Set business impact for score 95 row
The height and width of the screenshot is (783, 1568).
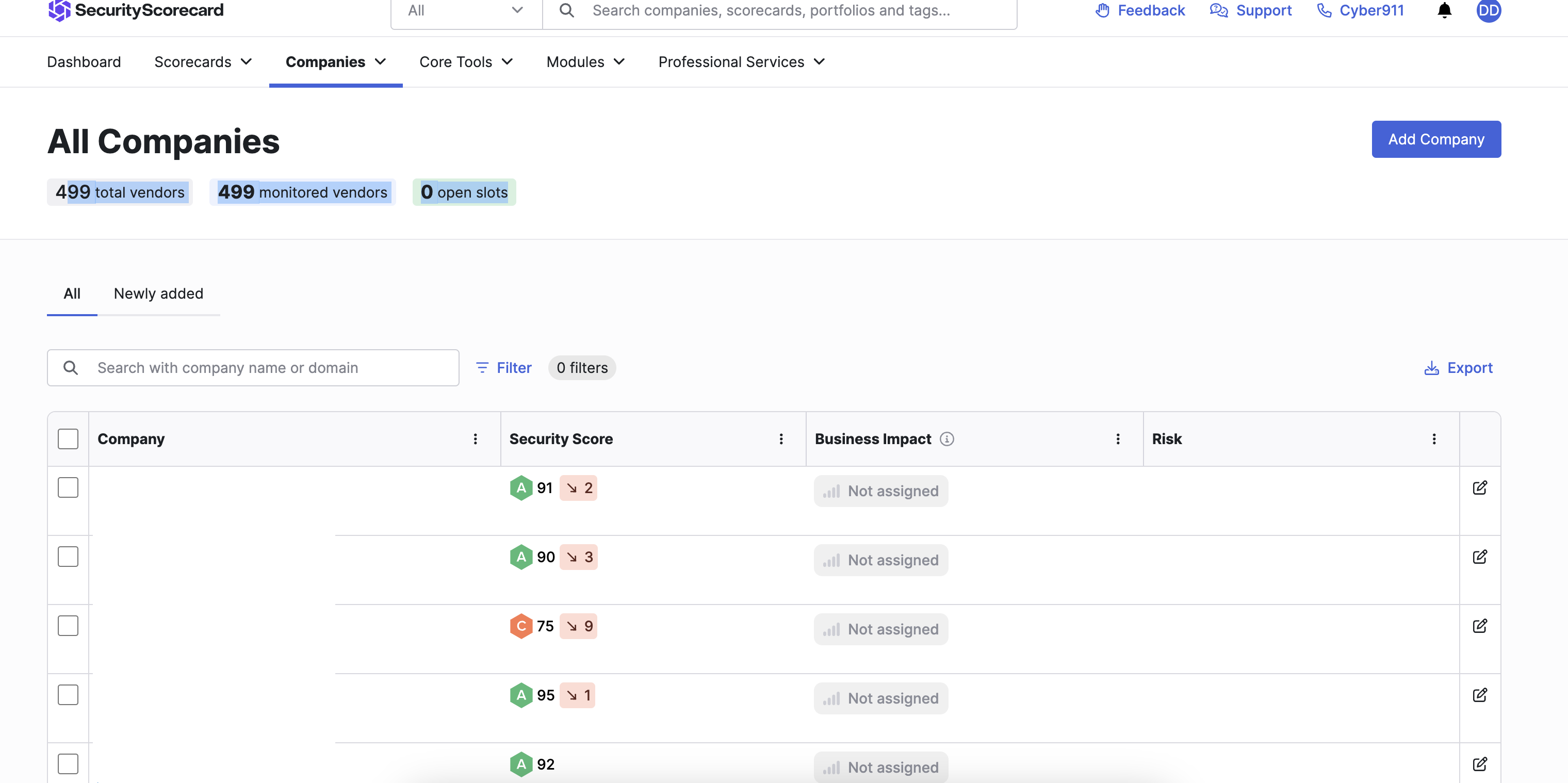coord(881,698)
